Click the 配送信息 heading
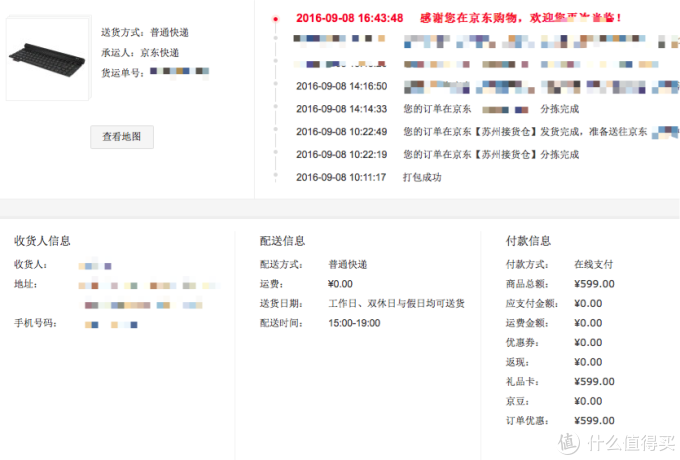Screen dimensions: 680x460 (282, 241)
